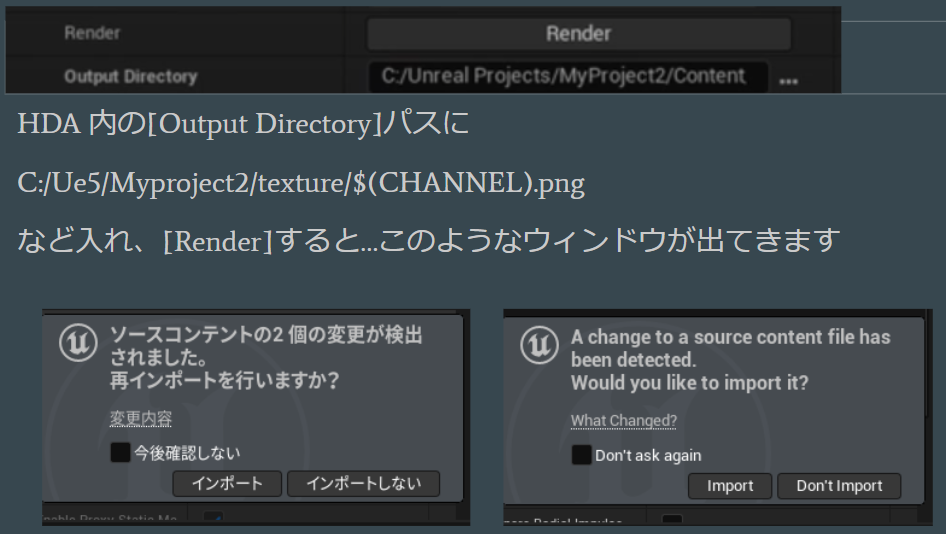Click the Output Directory path field

[568, 76]
